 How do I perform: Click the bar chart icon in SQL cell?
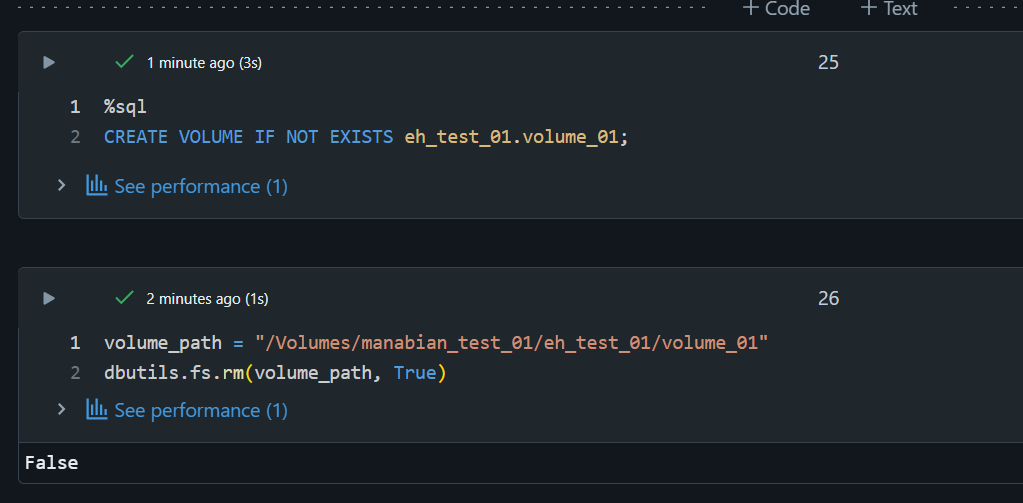(97, 185)
